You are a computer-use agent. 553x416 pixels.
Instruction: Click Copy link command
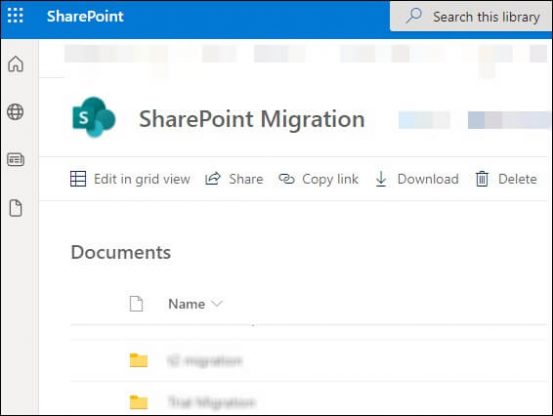318,179
